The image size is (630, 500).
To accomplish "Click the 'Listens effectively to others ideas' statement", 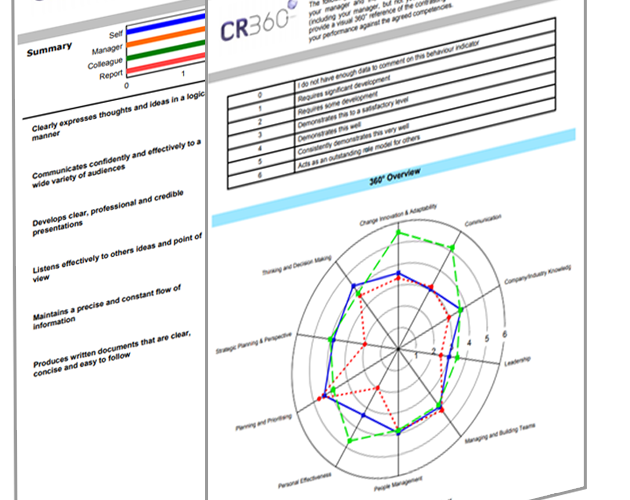I will tap(117, 257).
